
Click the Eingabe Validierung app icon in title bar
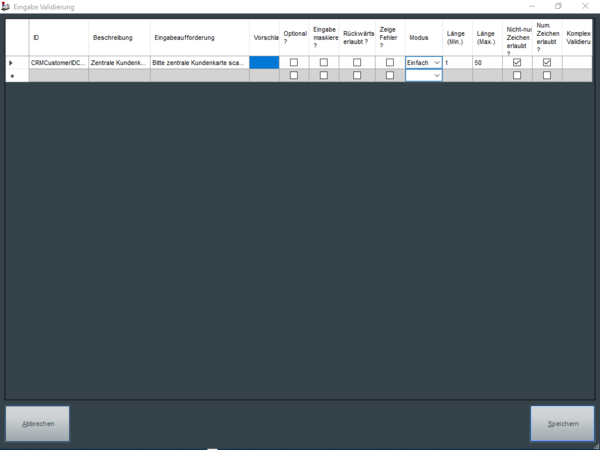pyautogui.click(x=6, y=6)
